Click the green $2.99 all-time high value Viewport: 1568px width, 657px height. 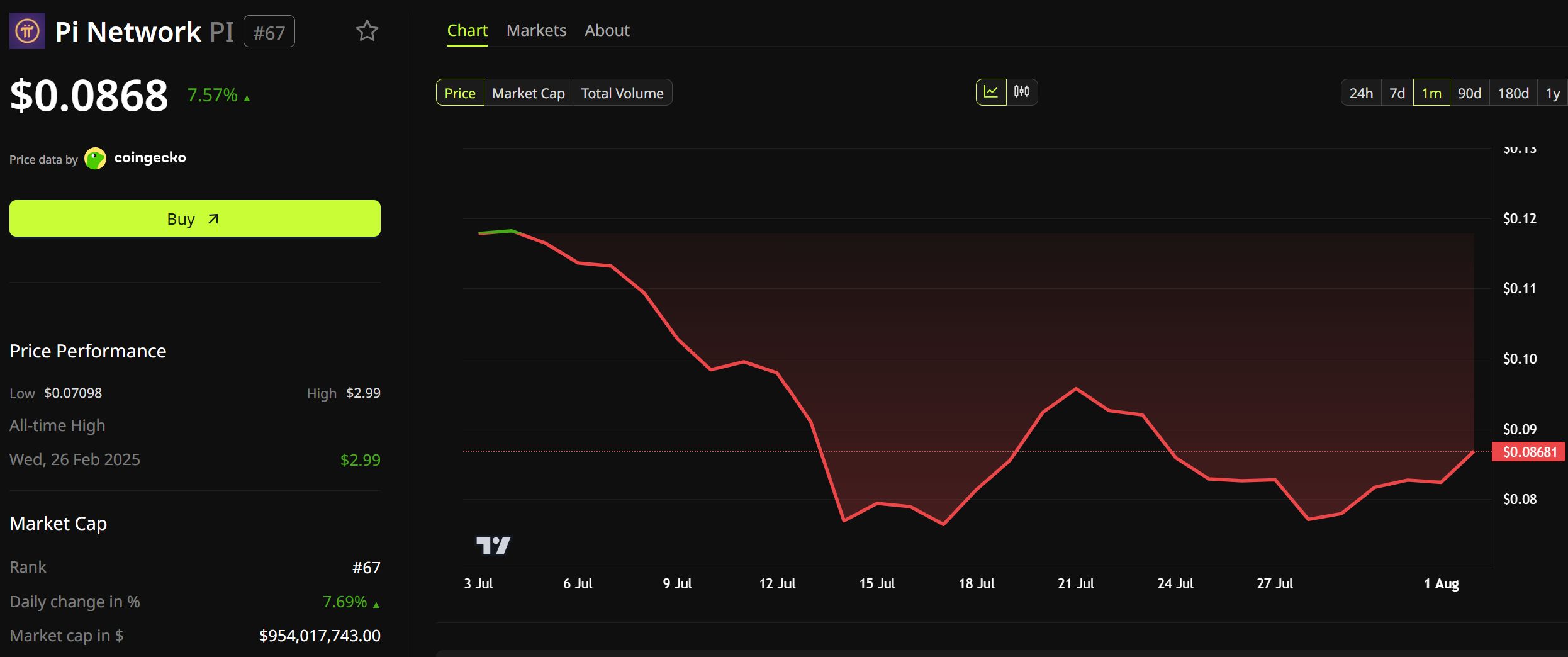[x=360, y=460]
